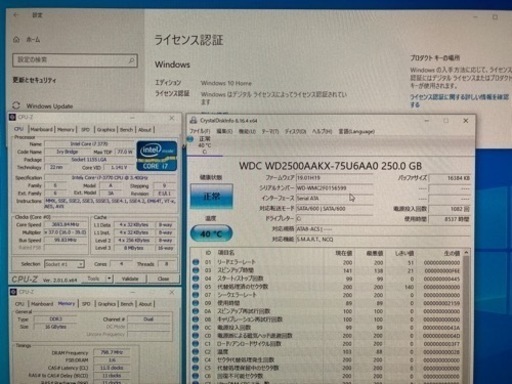This screenshot has height=384, width=512.
Task: Click the Intel Core i7 logo
Action: 157,156
